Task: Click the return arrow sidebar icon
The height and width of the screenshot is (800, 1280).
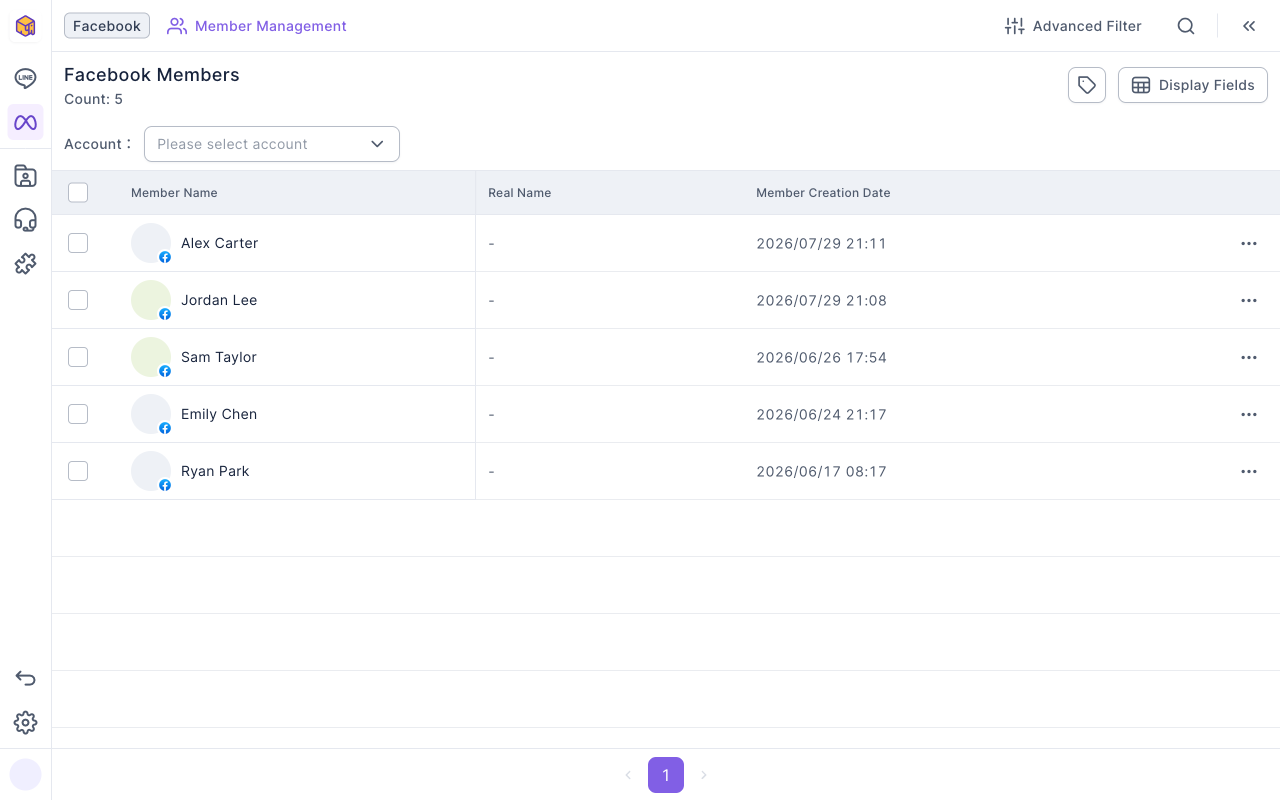Action: coord(25,679)
